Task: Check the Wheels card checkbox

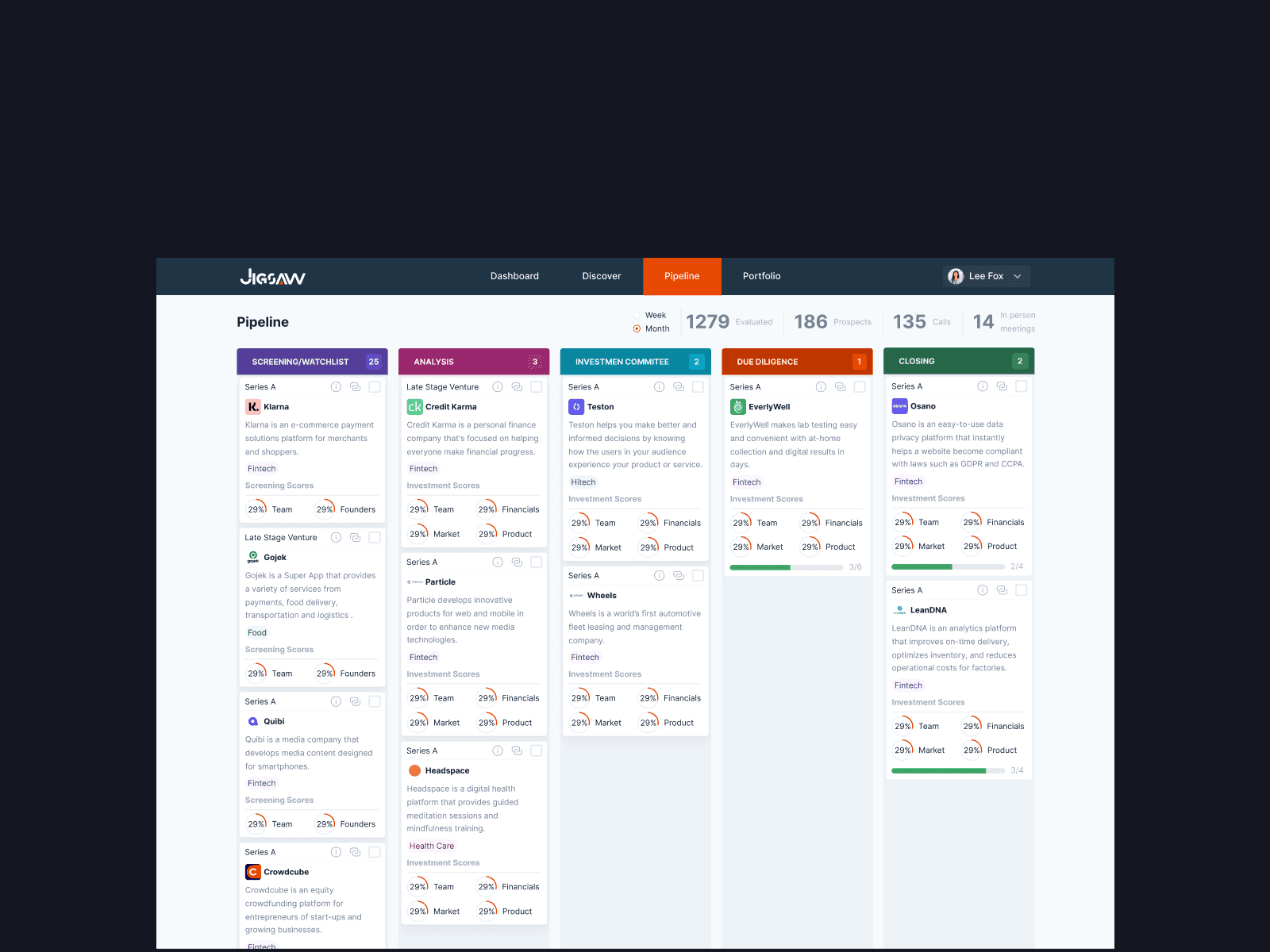Action: pyautogui.click(x=698, y=576)
